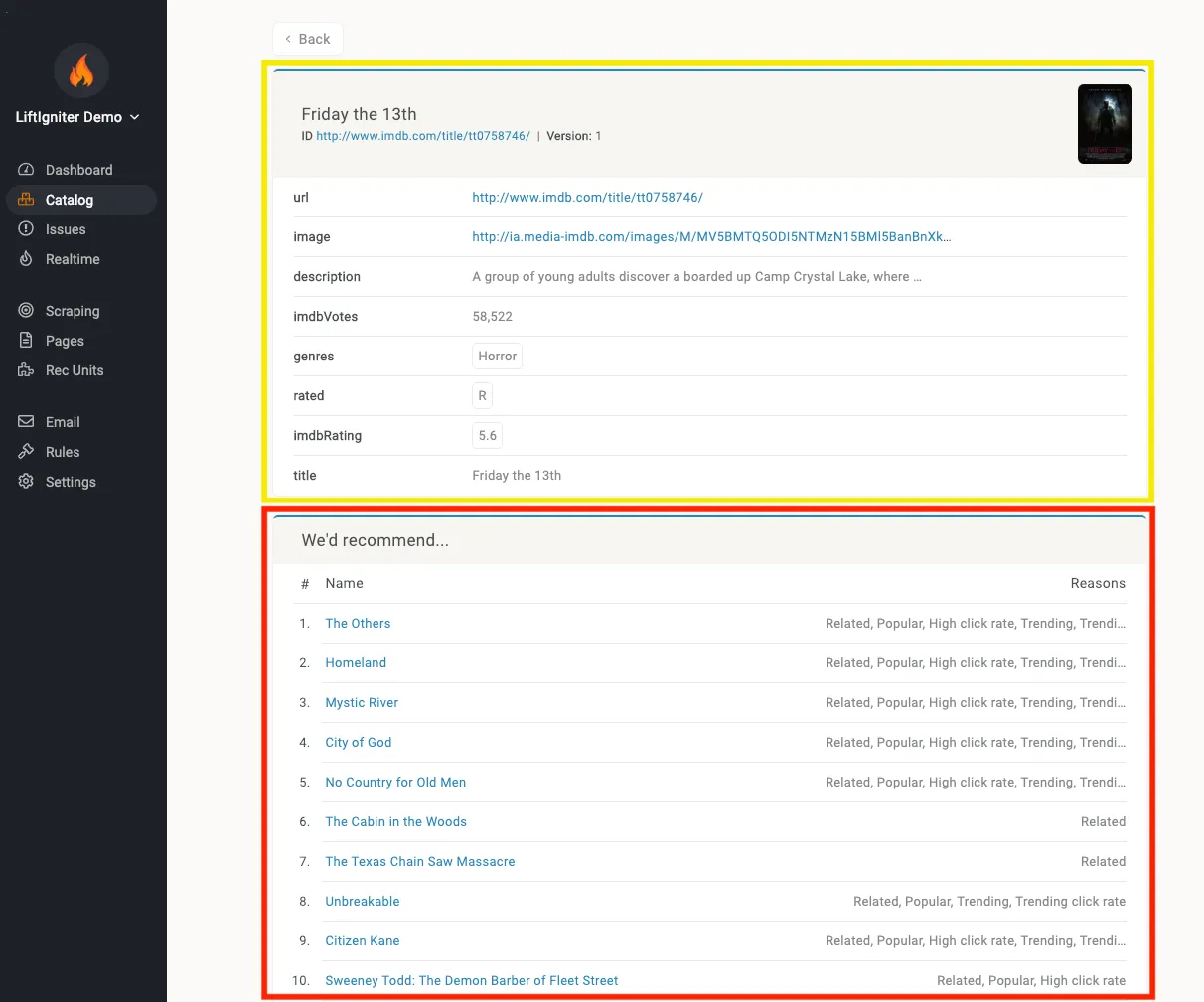Click the R rated tag
Screen dimensions: 1204x1002
[483, 396]
